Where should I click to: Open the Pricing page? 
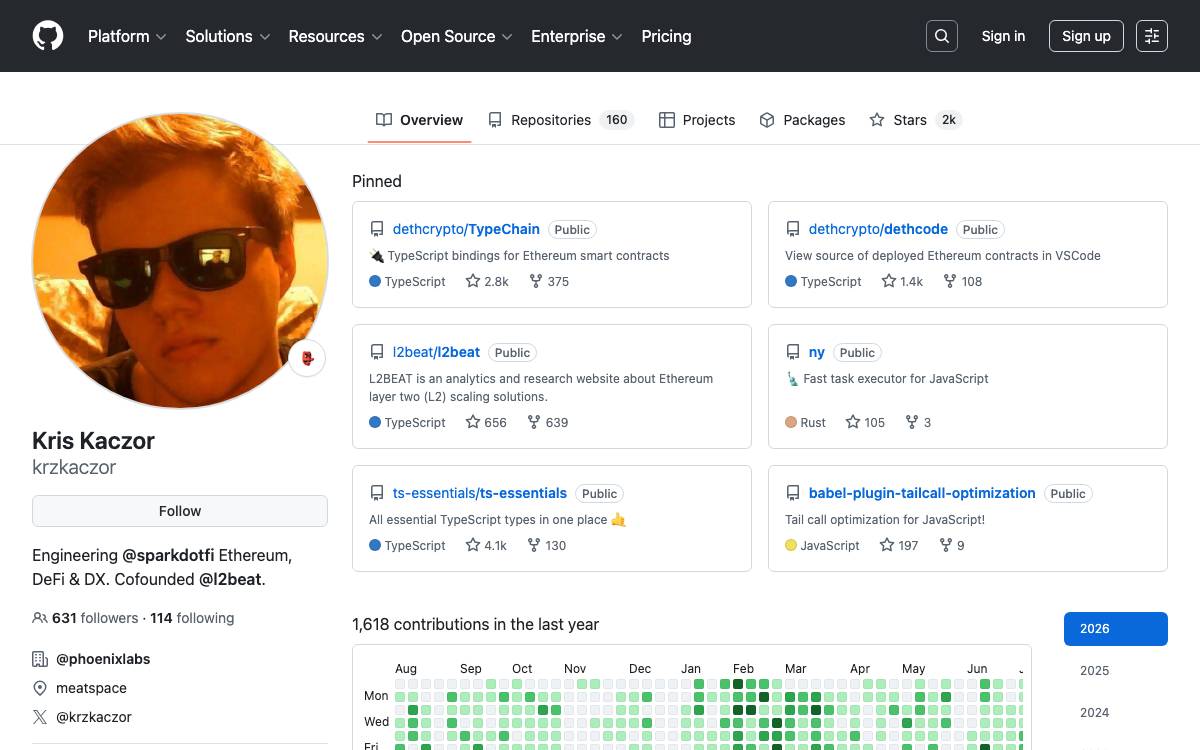click(666, 36)
